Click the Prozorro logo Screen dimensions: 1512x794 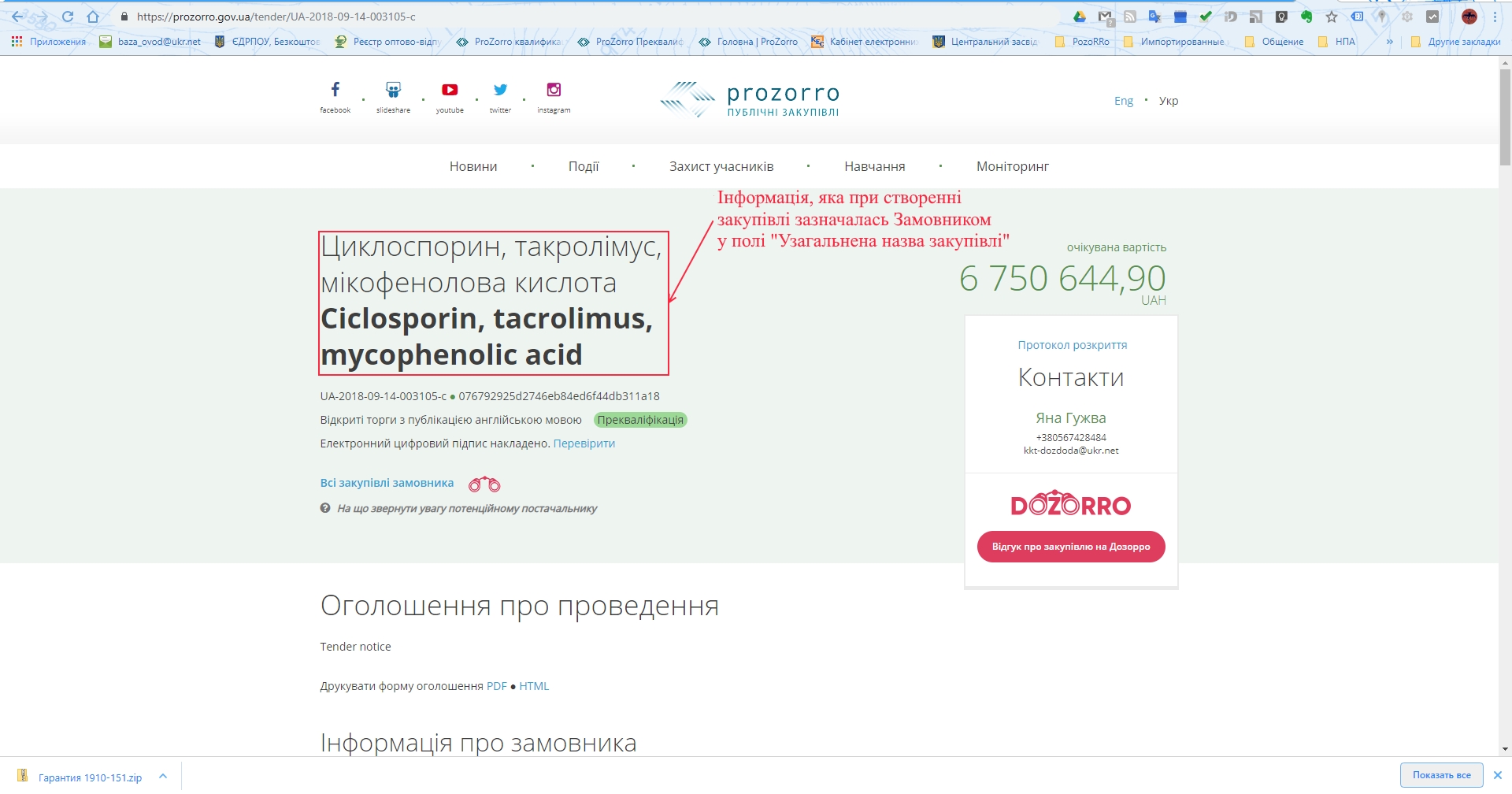point(750,100)
